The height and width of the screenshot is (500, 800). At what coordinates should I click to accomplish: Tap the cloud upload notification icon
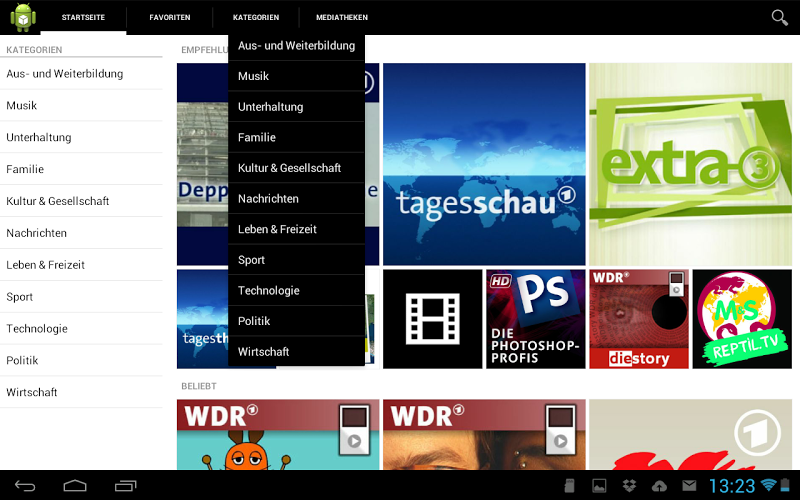[x=659, y=486]
